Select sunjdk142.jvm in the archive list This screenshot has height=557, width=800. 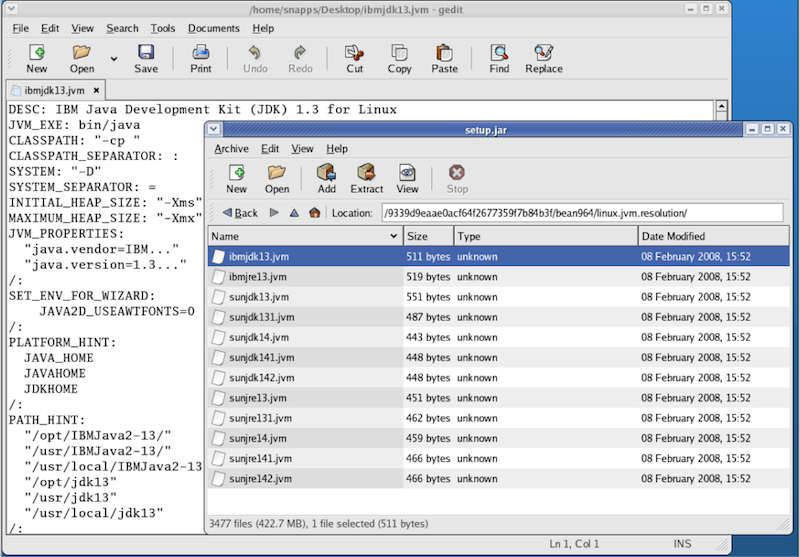click(498, 377)
